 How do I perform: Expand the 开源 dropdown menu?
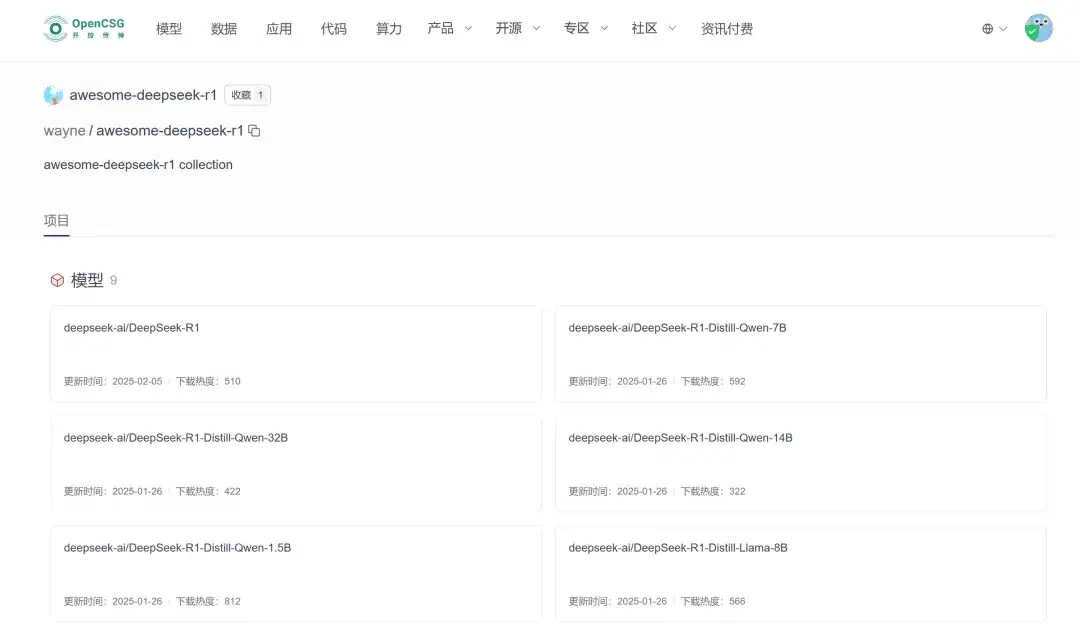pos(518,28)
